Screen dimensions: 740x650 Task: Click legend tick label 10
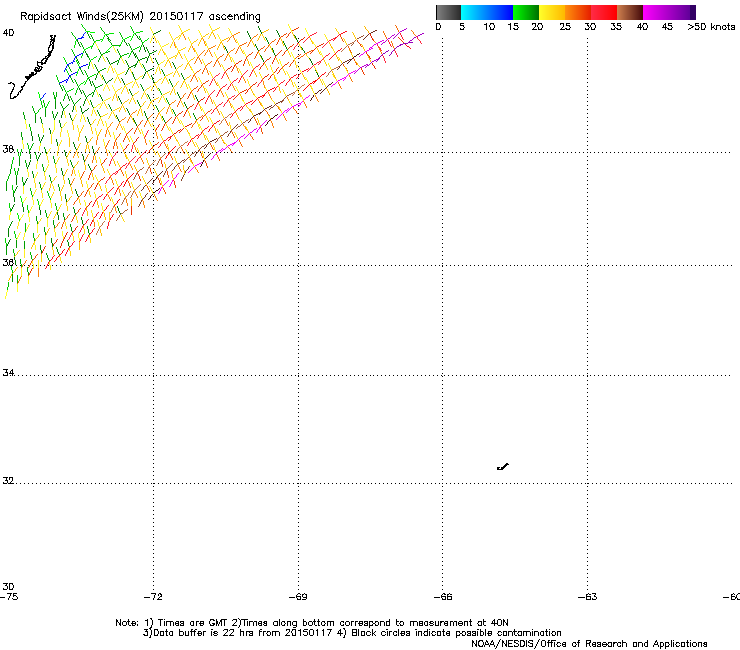489,27
